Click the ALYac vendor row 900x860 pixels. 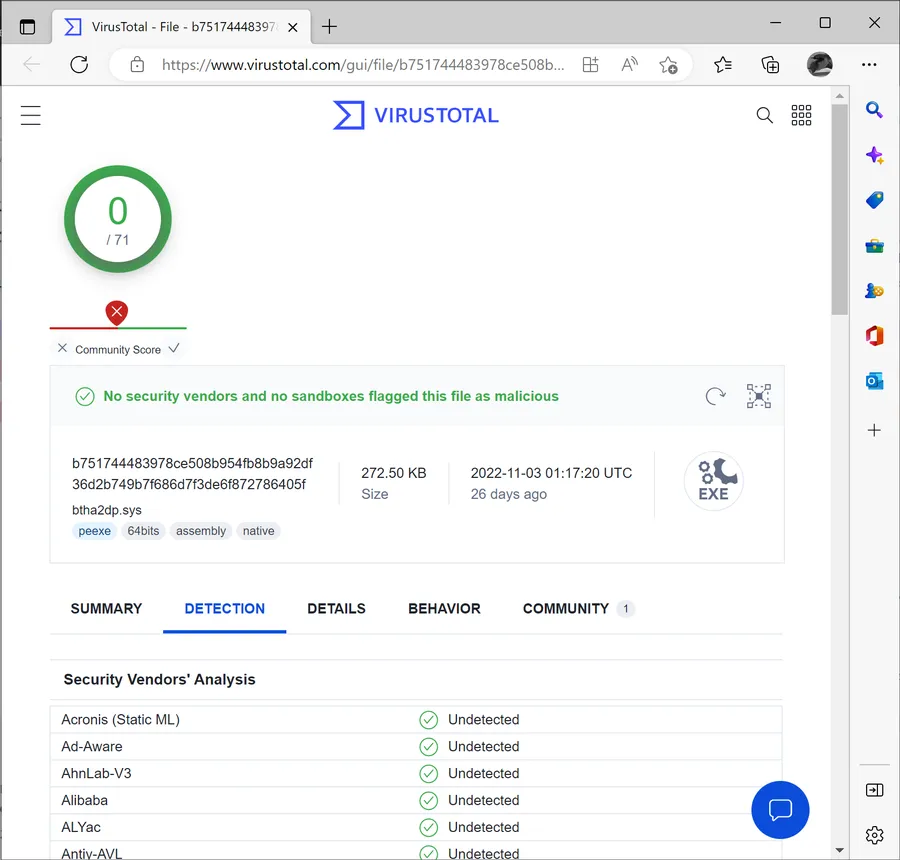(416, 827)
